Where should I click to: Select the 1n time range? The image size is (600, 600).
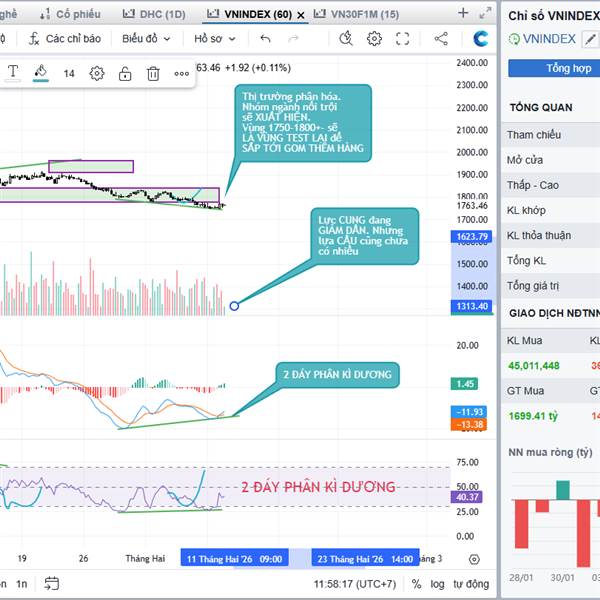point(21,584)
